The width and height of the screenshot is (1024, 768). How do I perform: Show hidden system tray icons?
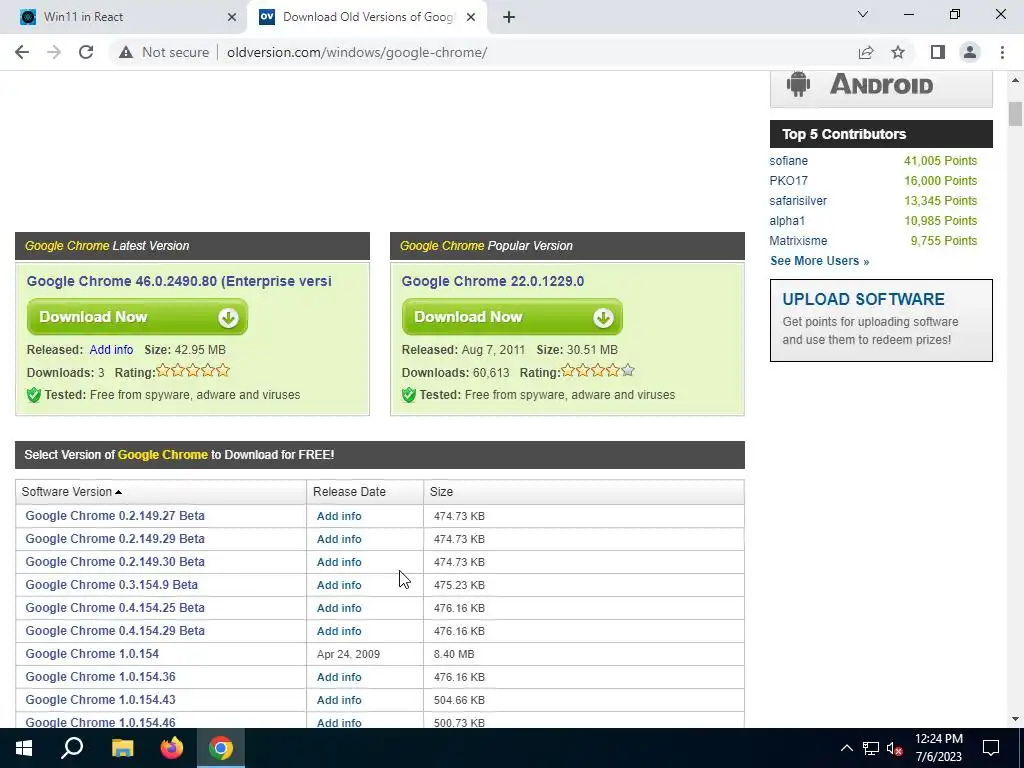846,748
